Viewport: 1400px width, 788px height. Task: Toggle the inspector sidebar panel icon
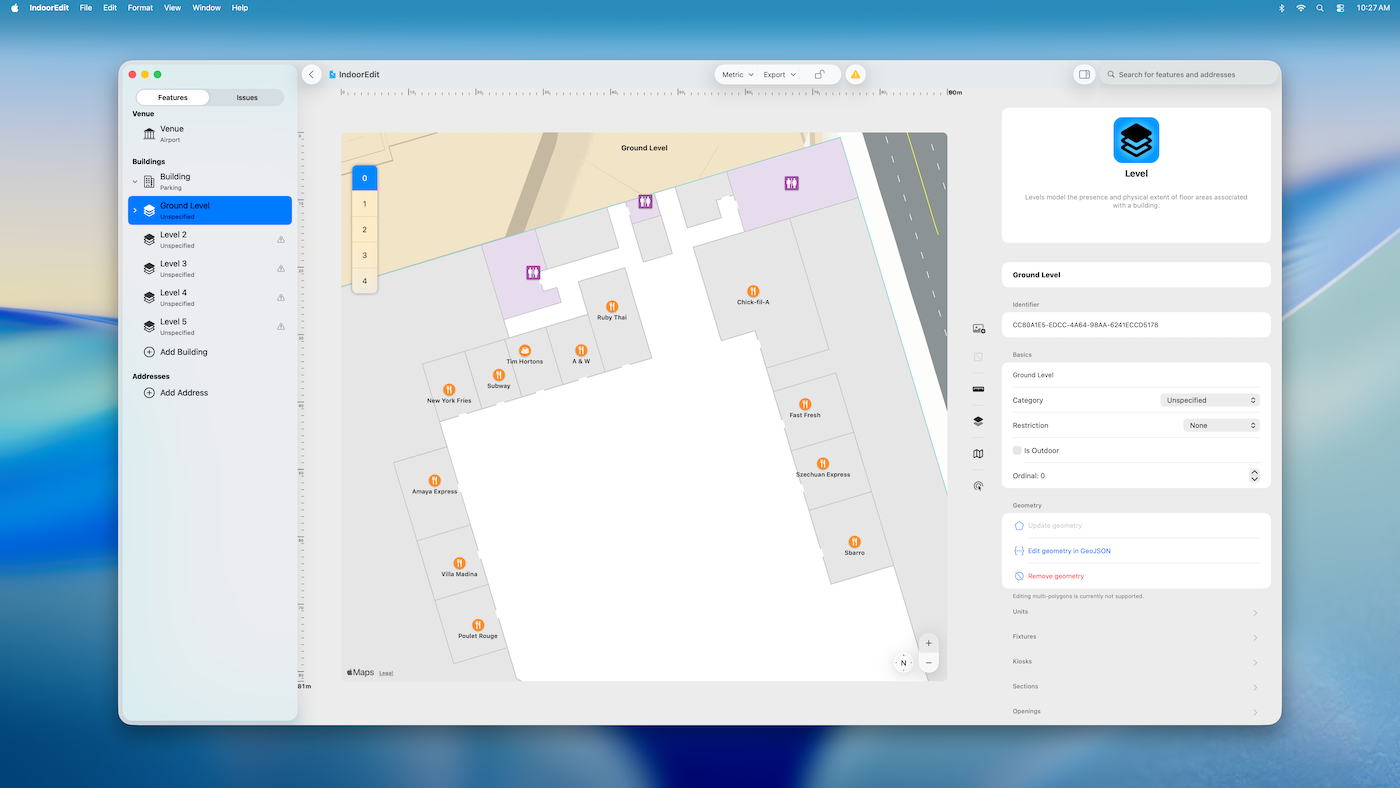[1083, 75]
